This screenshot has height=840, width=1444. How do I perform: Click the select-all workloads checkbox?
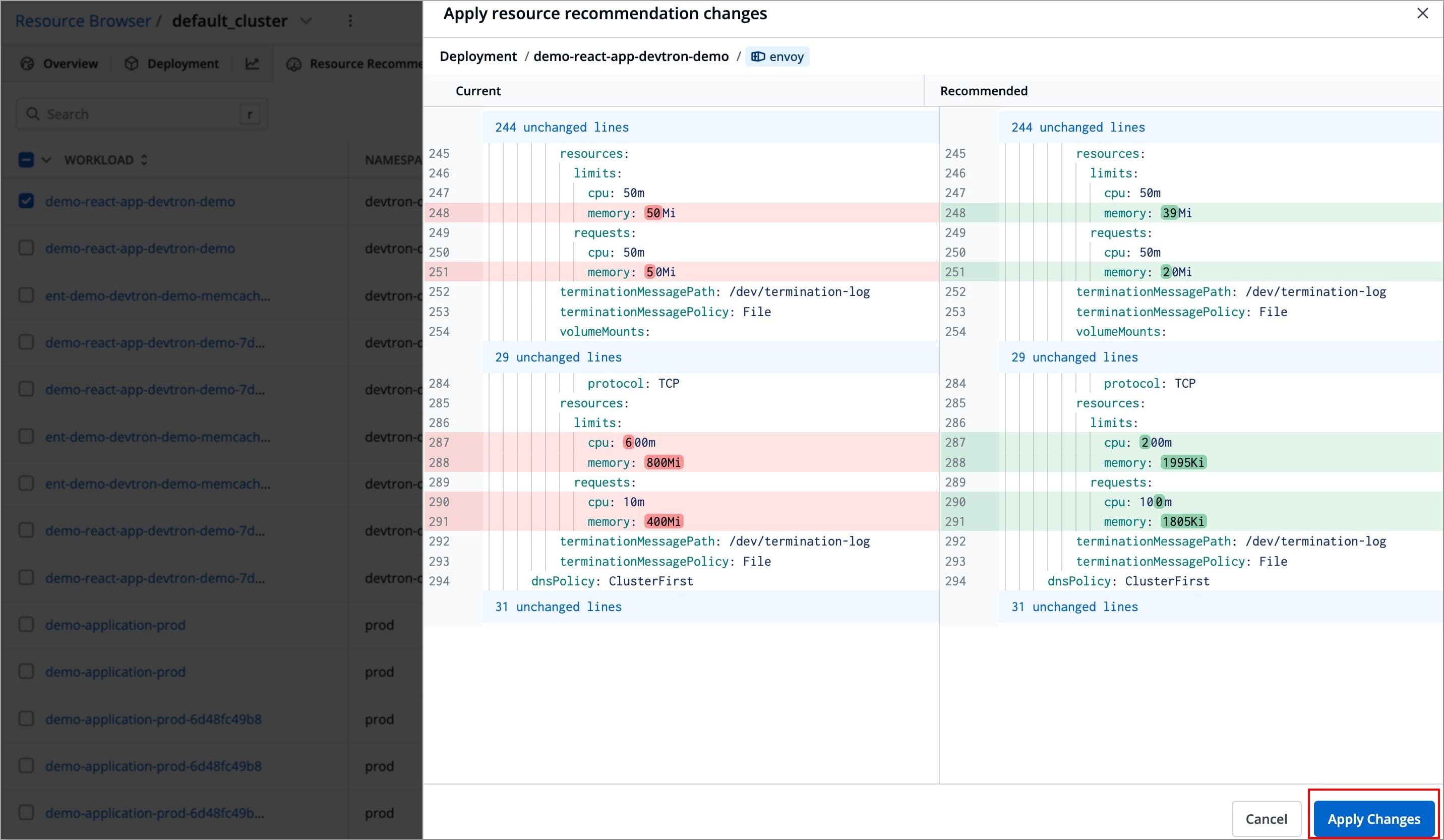(26, 160)
